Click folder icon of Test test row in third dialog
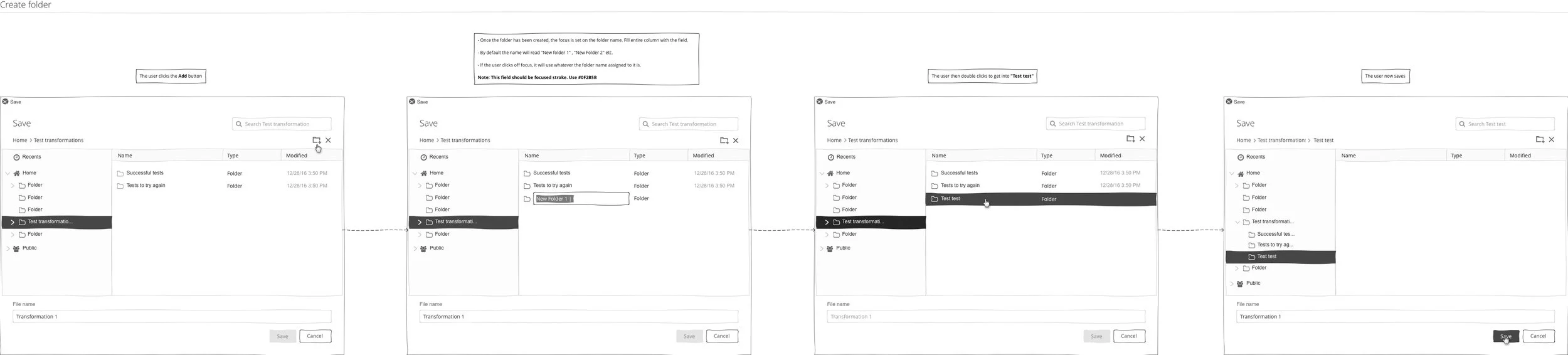The width and height of the screenshot is (1568, 355). coord(935,199)
